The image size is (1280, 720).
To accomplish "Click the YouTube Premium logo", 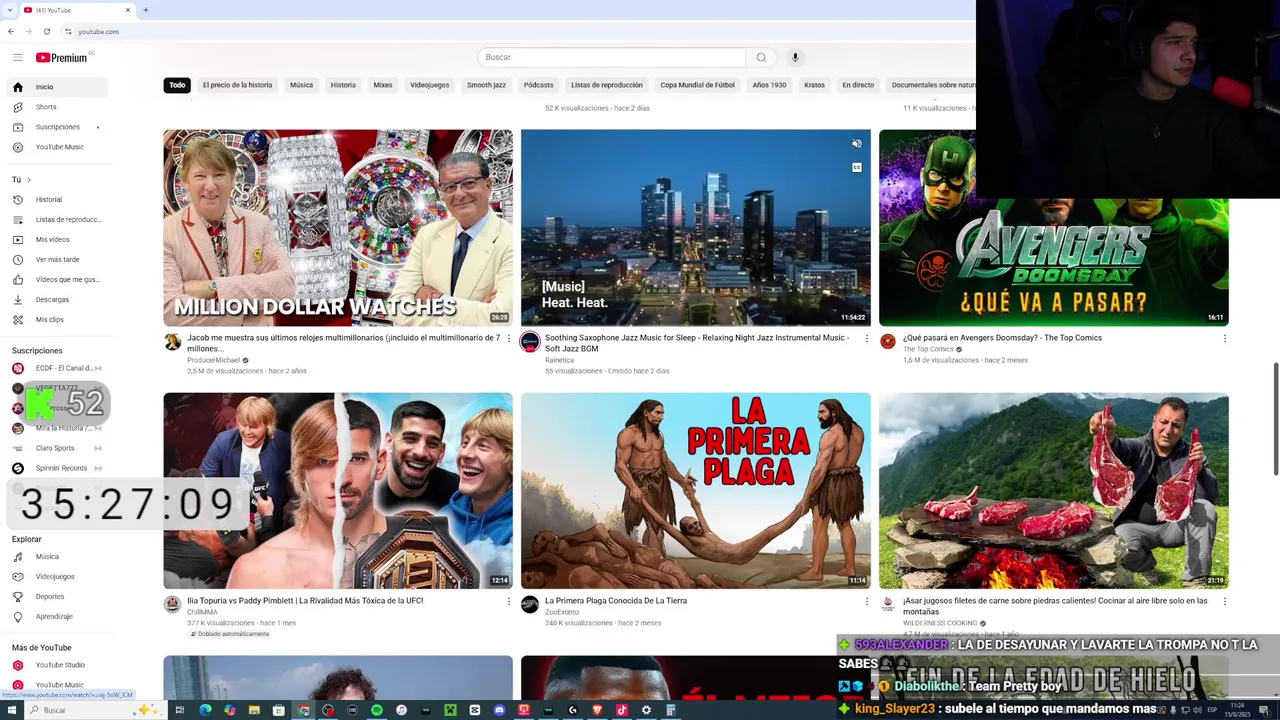I will pyautogui.click(x=62, y=57).
